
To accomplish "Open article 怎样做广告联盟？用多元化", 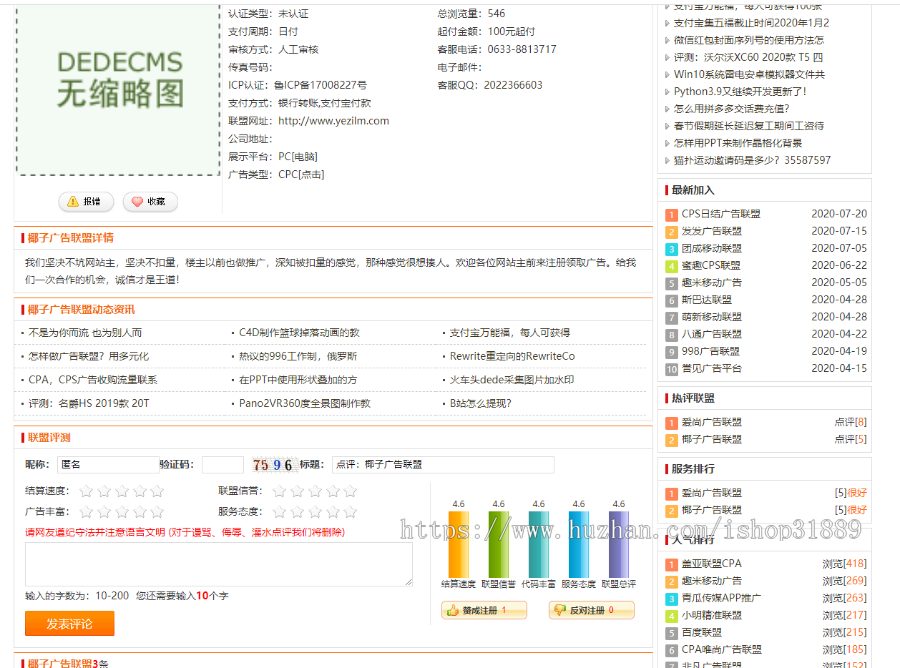I will 89,356.
